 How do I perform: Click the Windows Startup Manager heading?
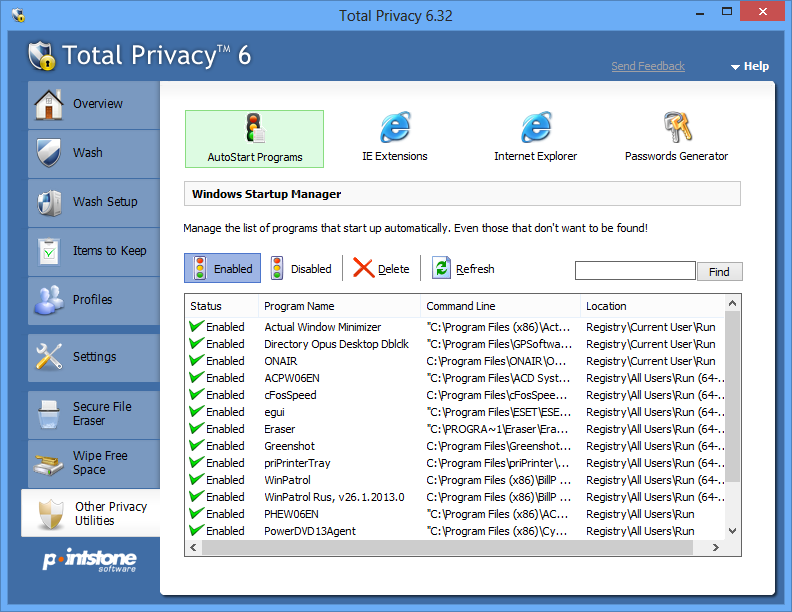pyautogui.click(x=267, y=194)
